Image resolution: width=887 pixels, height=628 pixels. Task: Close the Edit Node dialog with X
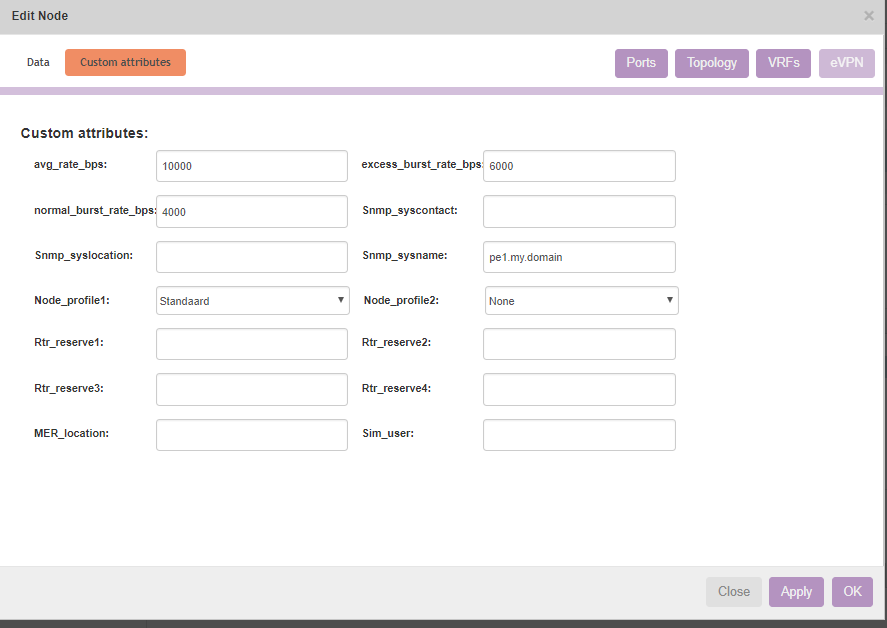tap(868, 16)
